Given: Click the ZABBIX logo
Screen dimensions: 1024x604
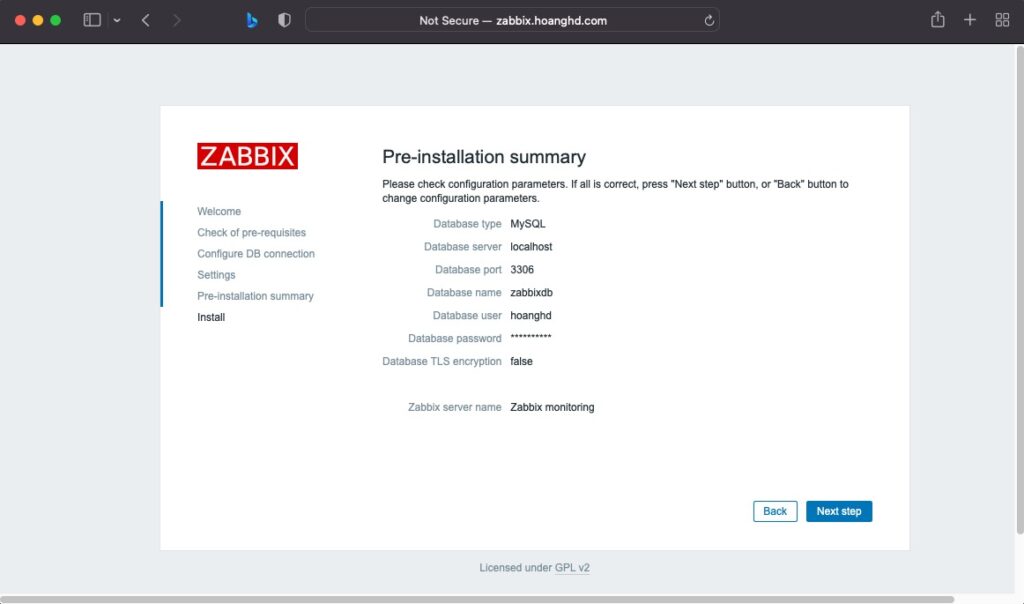Looking at the screenshot, I should point(248,156).
